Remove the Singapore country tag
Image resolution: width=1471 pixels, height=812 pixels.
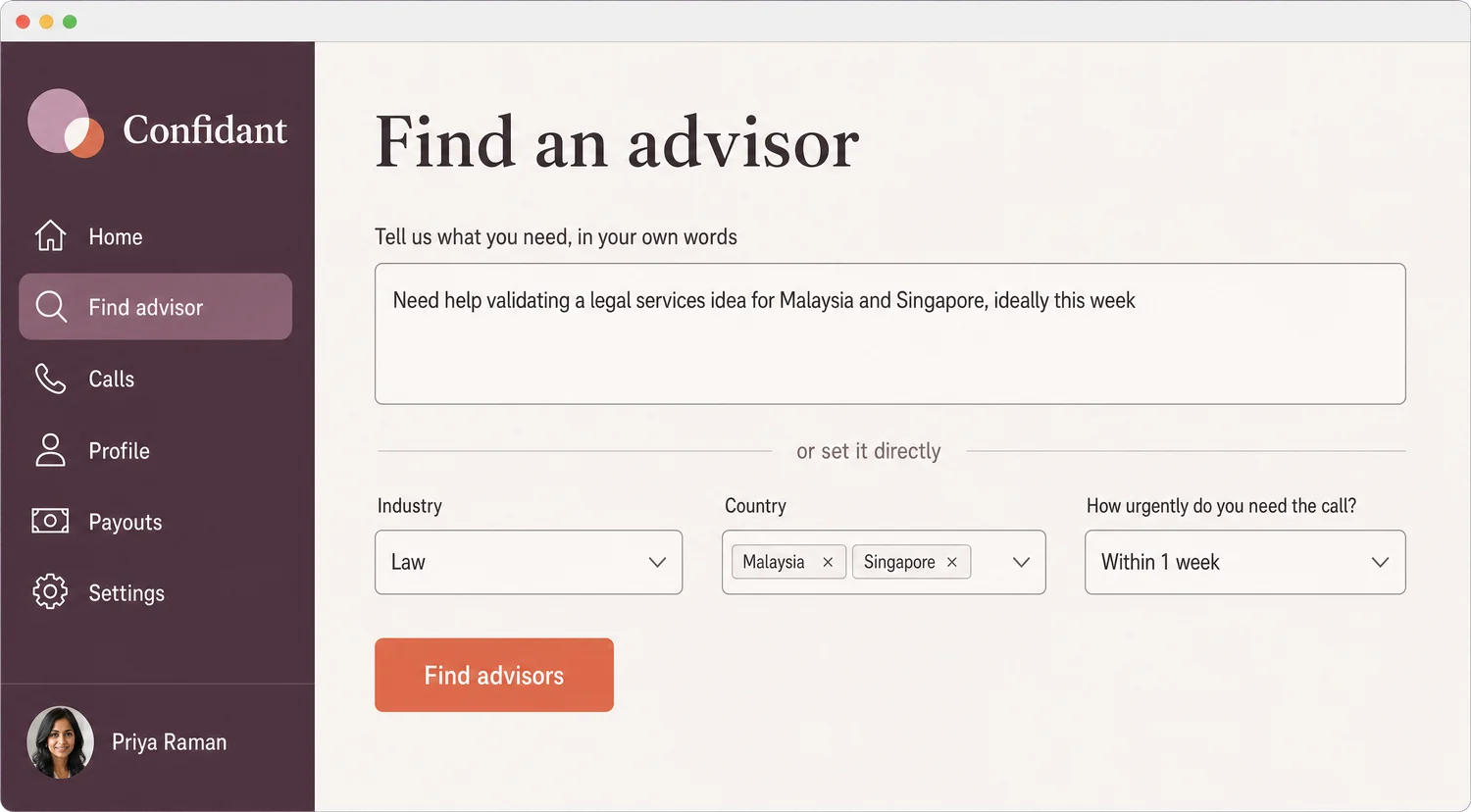[x=951, y=562]
